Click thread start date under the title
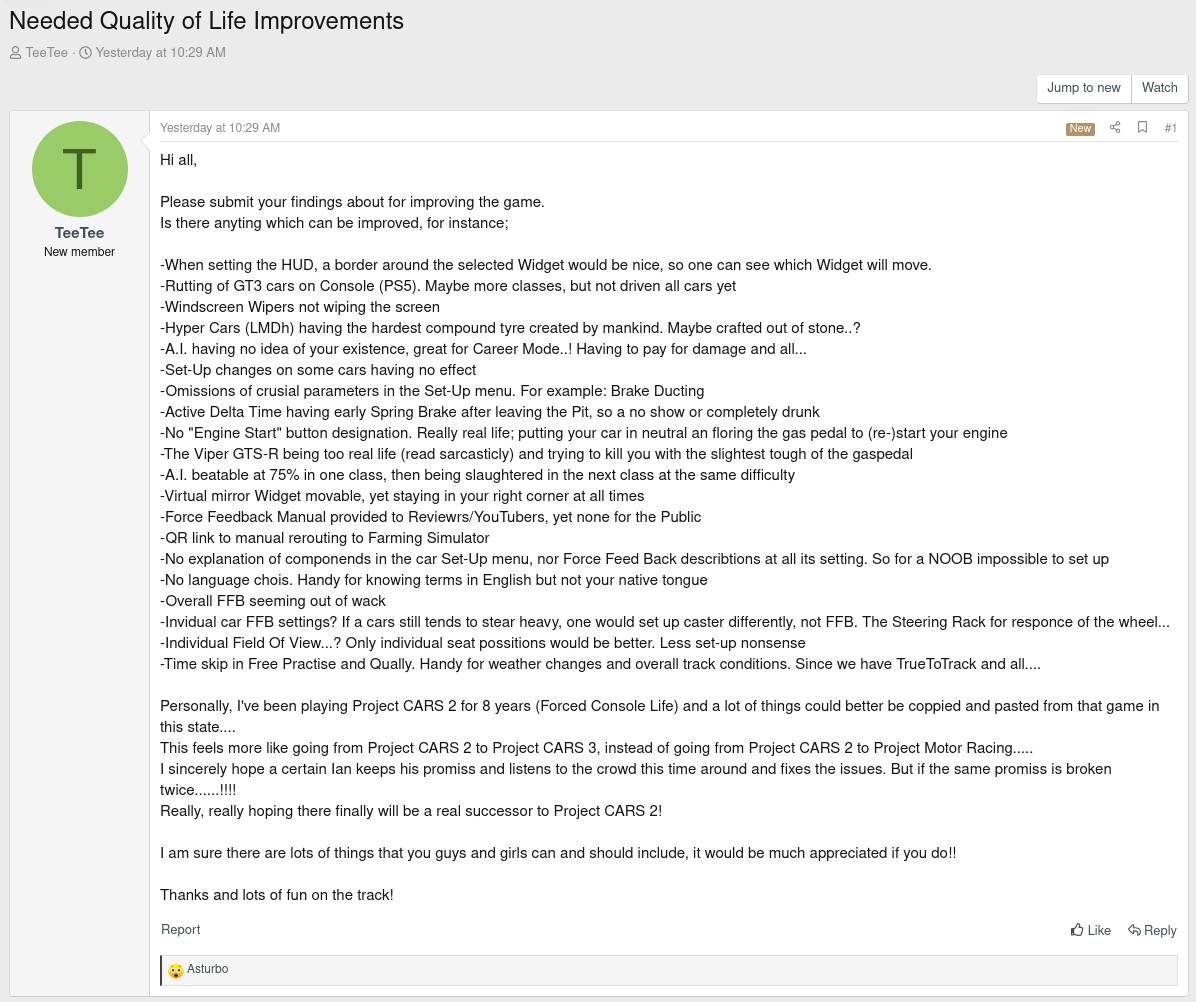The height and width of the screenshot is (1002, 1196). 160,53
